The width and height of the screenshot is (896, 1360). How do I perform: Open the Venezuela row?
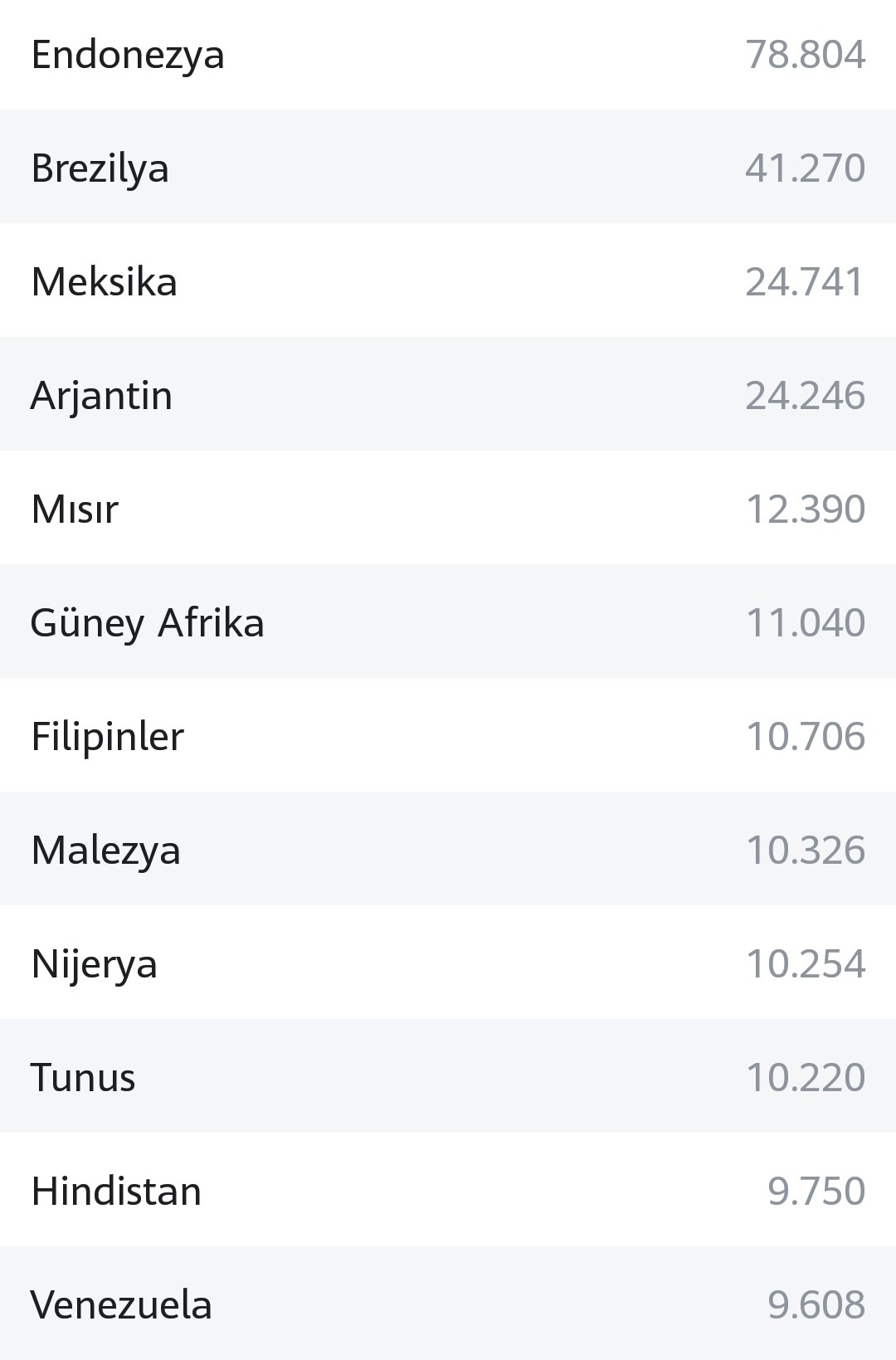(448, 1303)
